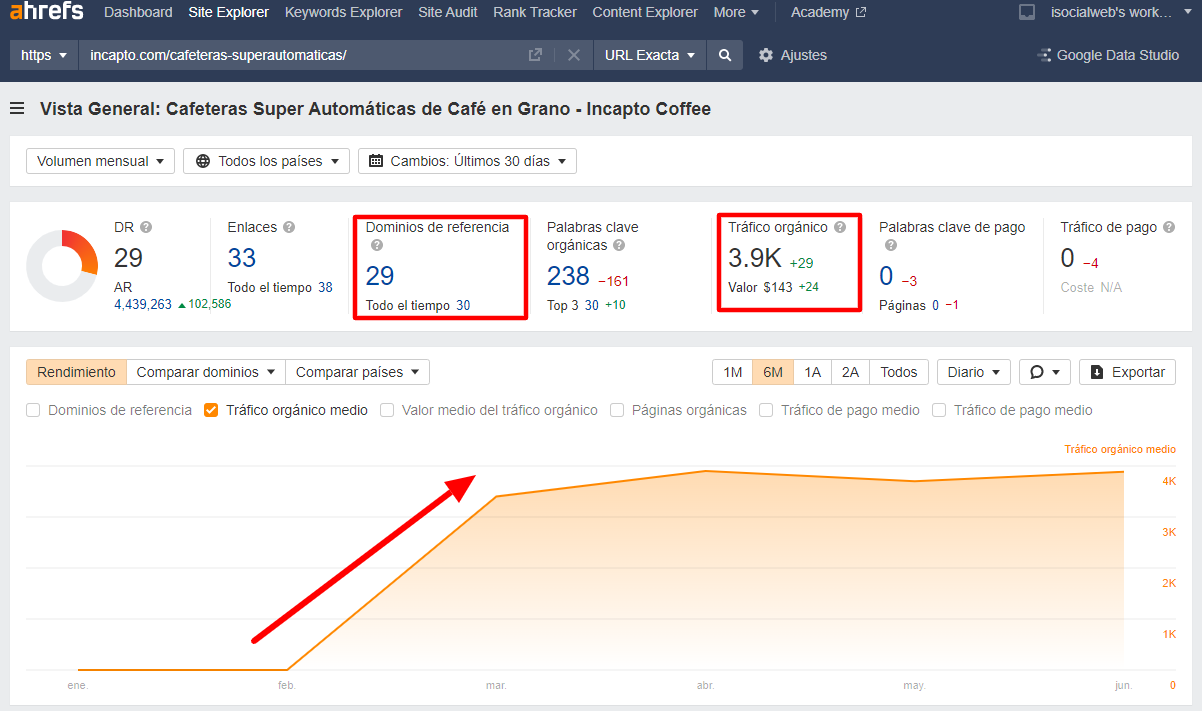The height and width of the screenshot is (711, 1202).
Task: Open Cambios: Últimos 30 días dropdown
Action: (x=467, y=161)
